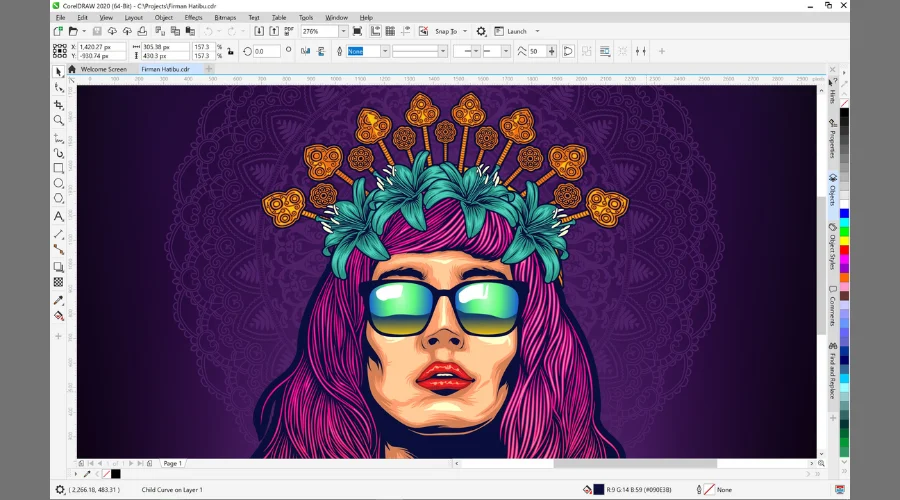Click blue swatch in color palette
This screenshot has height=500, width=900.
click(x=844, y=214)
